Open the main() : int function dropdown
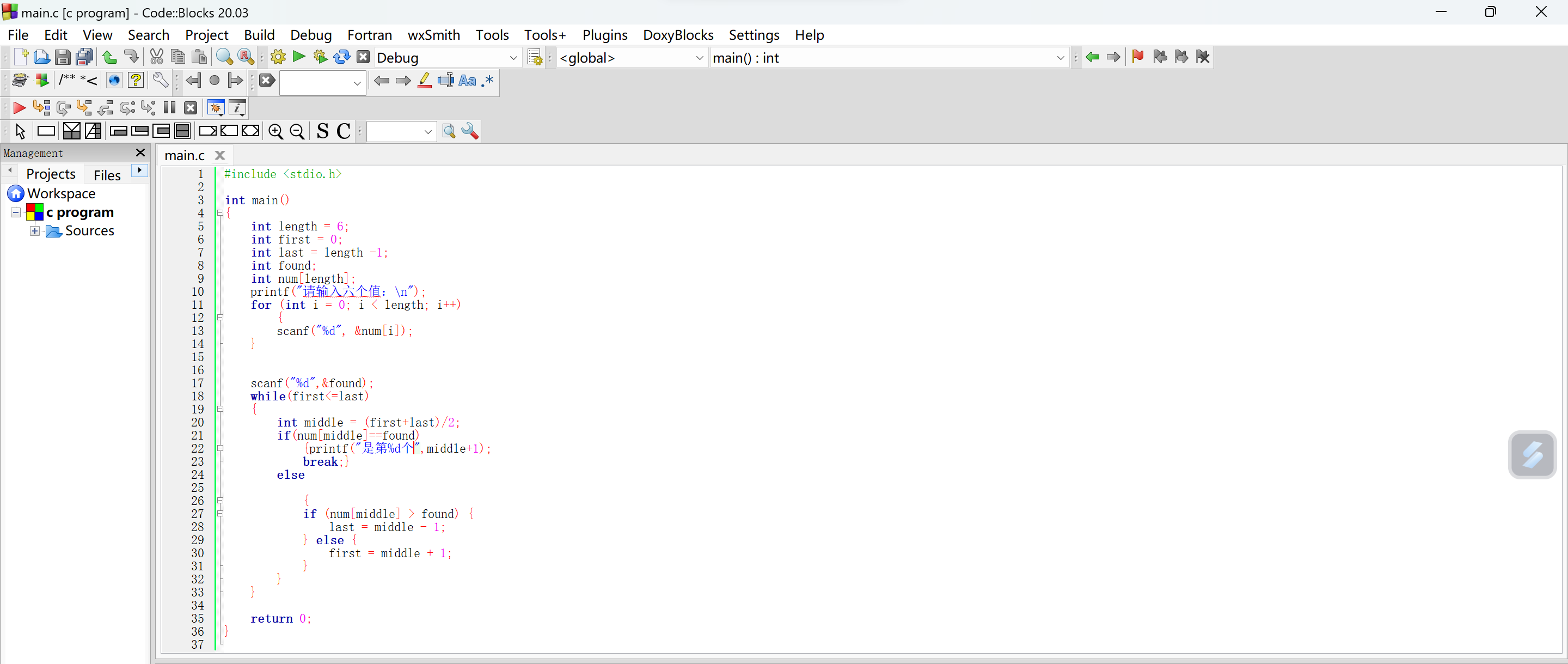 pos(1061,58)
